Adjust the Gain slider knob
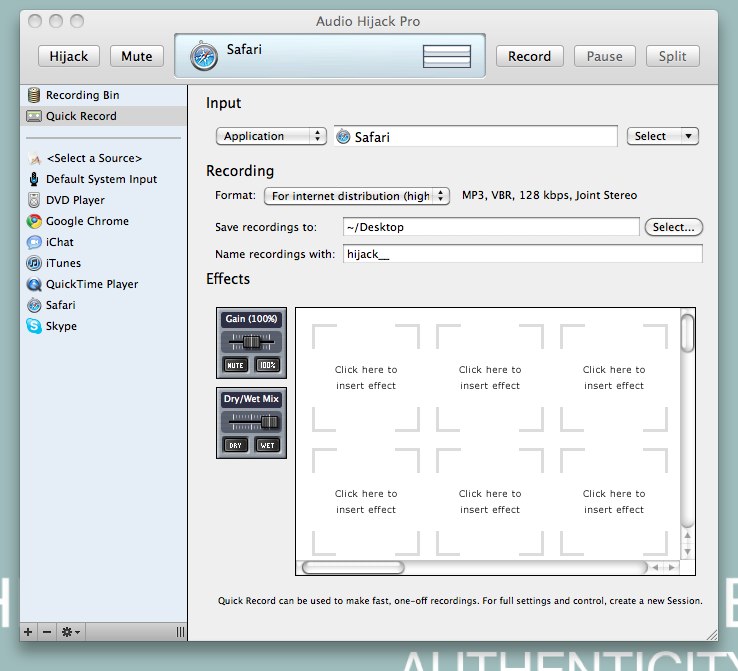This screenshot has width=738, height=671. [x=251, y=342]
